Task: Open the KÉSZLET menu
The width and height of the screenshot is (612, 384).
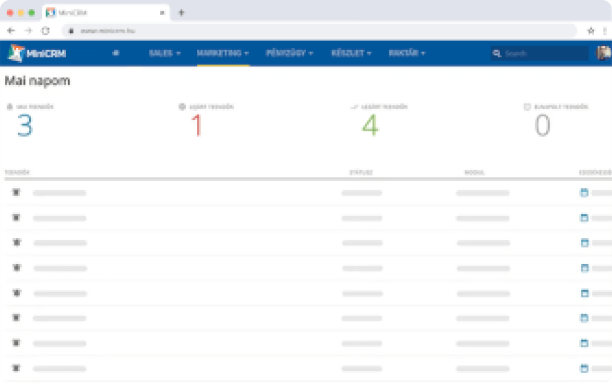Action: [351, 53]
